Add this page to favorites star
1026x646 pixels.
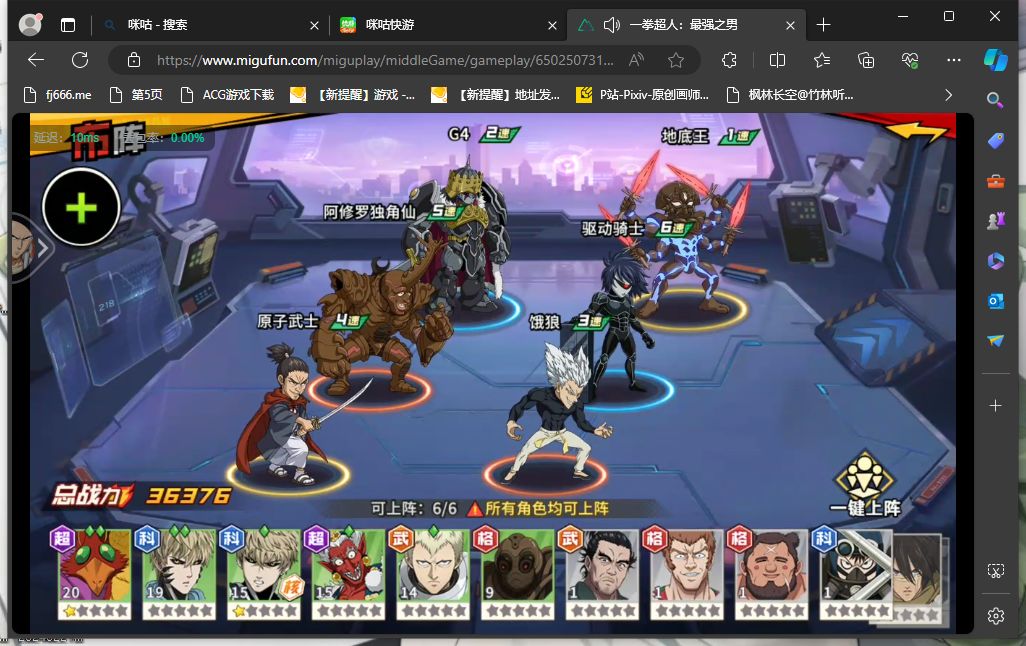pos(676,60)
